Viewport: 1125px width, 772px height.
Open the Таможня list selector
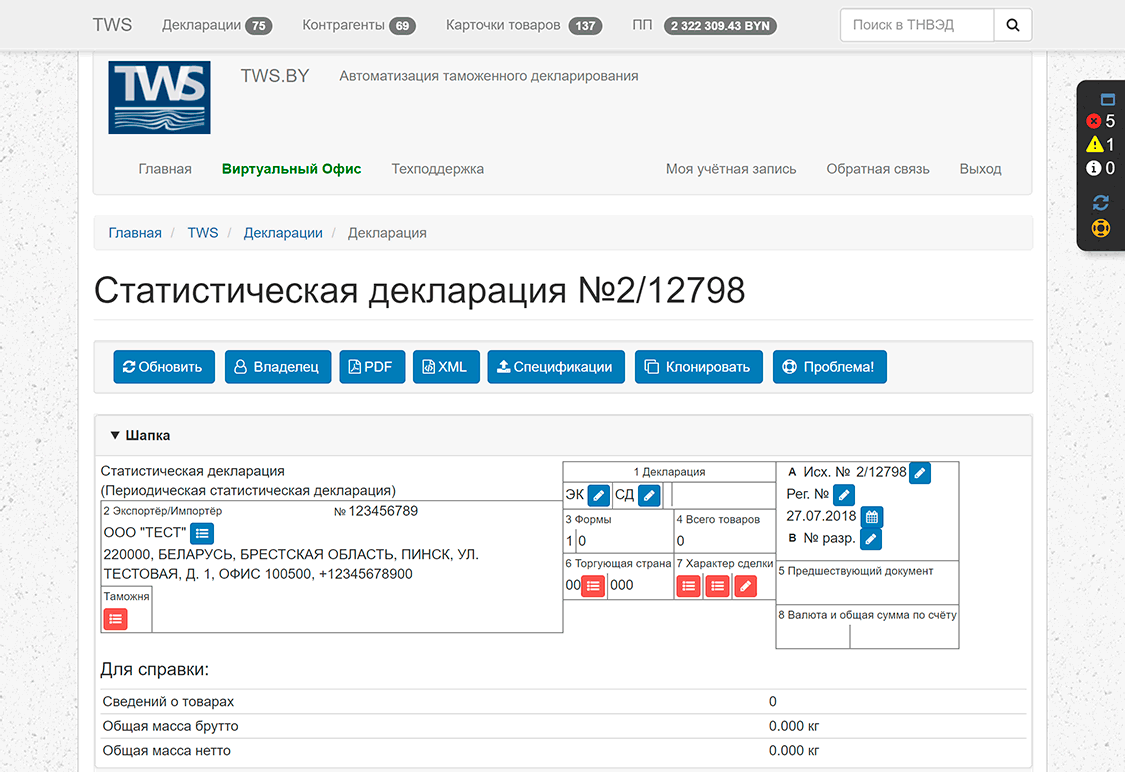tap(116, 619)
